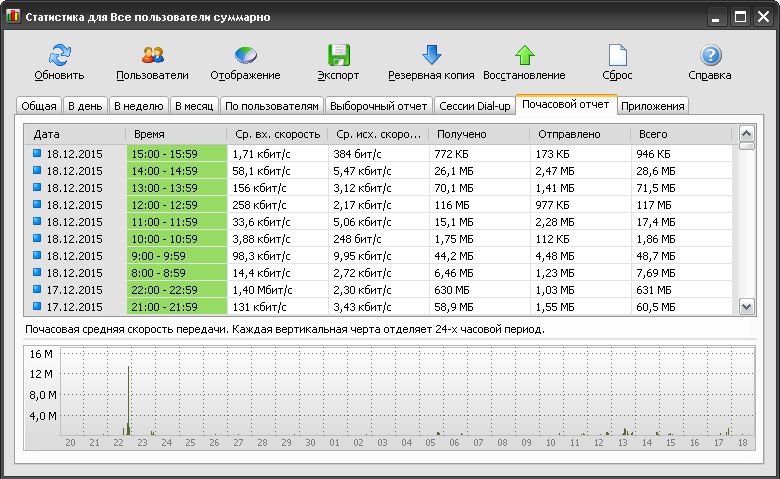Minimize the statistics window
The image size is (780, 479).
716,17
